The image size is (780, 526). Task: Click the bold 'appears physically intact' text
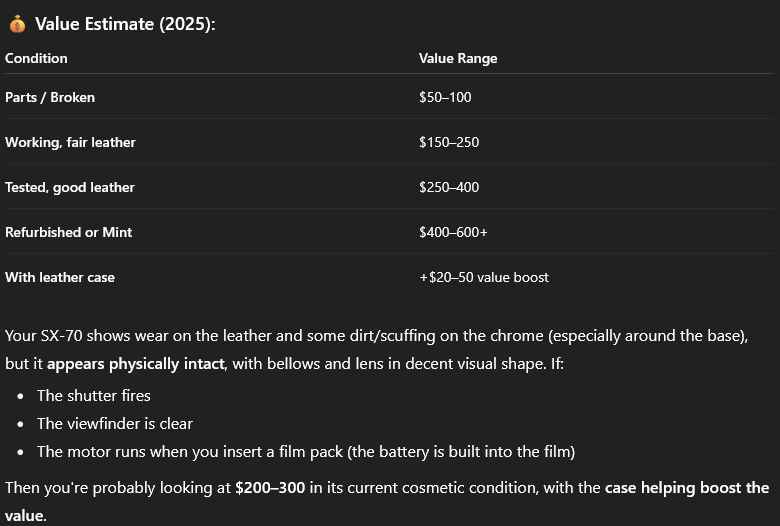point(135,364)
